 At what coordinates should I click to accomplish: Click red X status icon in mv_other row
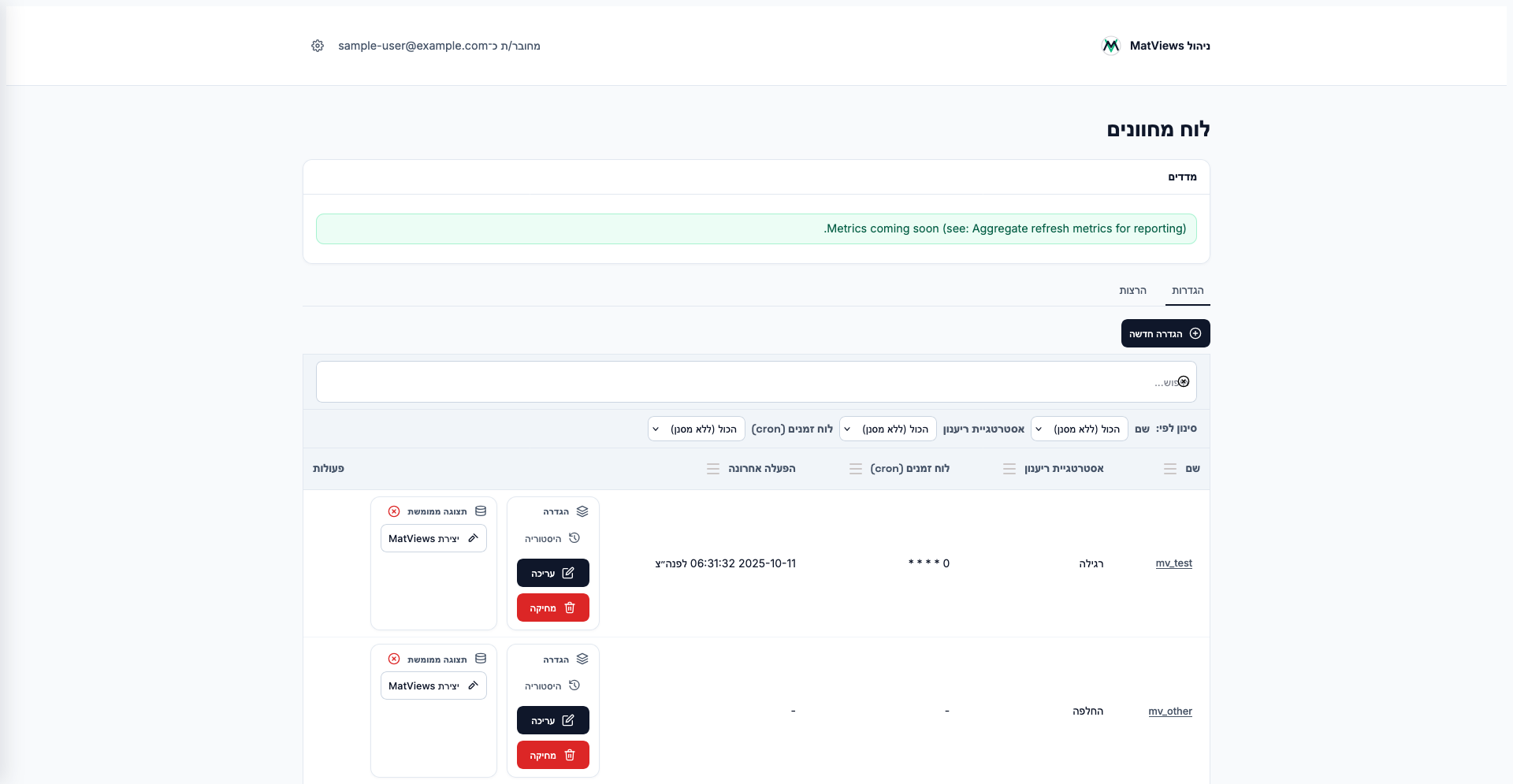pos(394,659)
